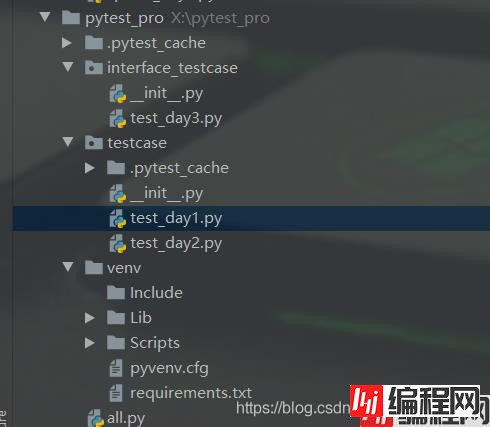Expand the top-level .pytest_cache folder arrow
The width and height of the screenshot is (490, 427).
click(x=67, y=43)
